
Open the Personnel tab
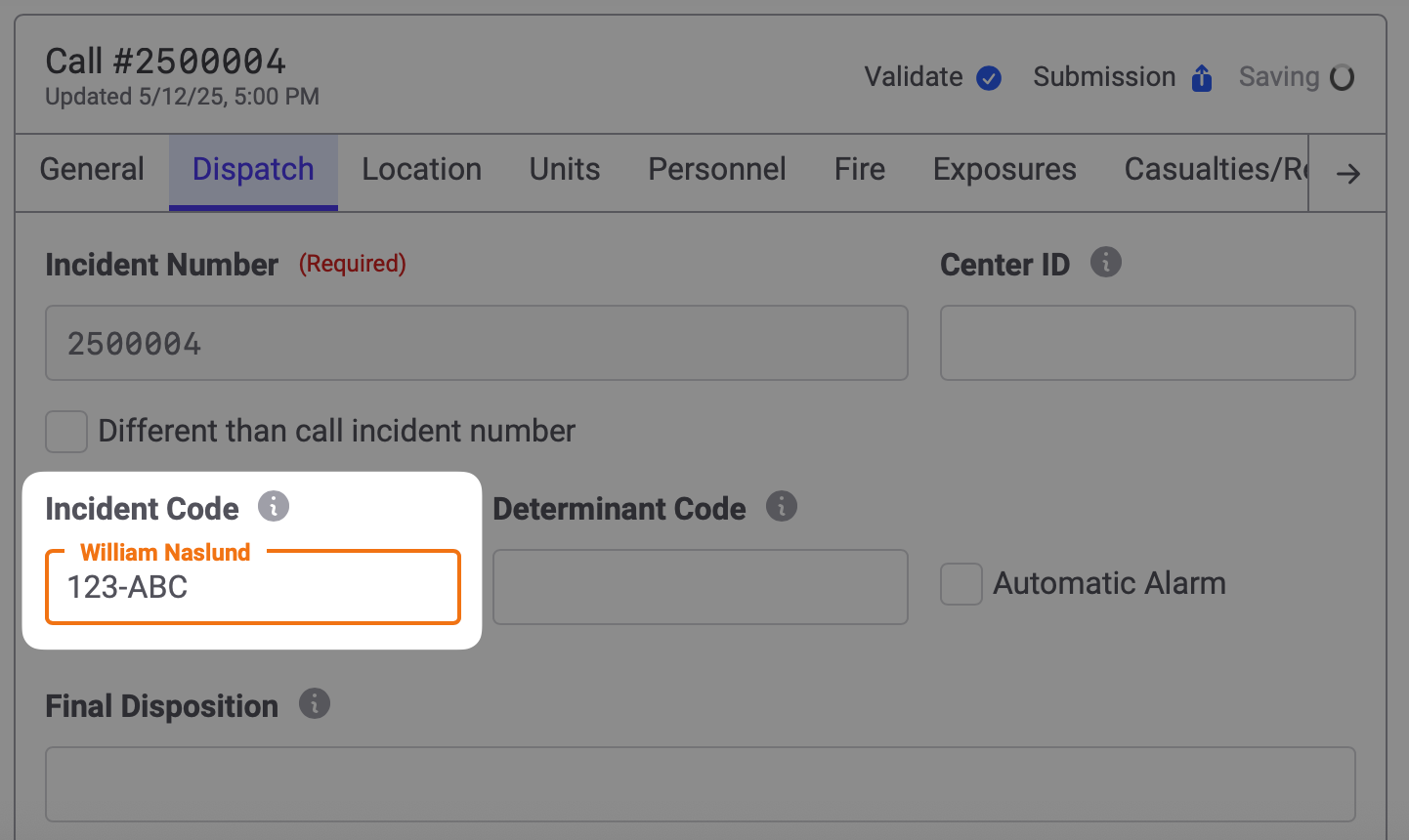tap(717, 170)
